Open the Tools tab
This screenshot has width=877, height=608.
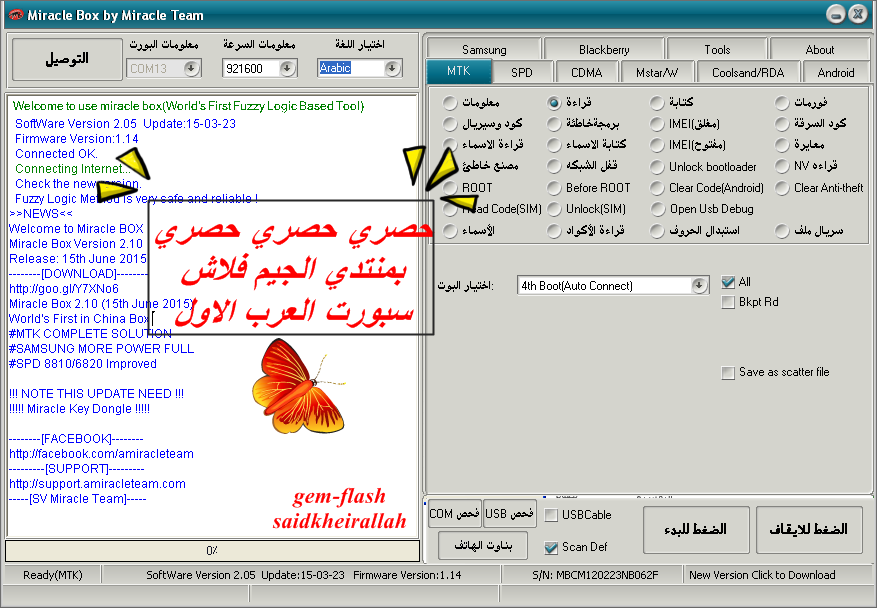pos(717,50)
